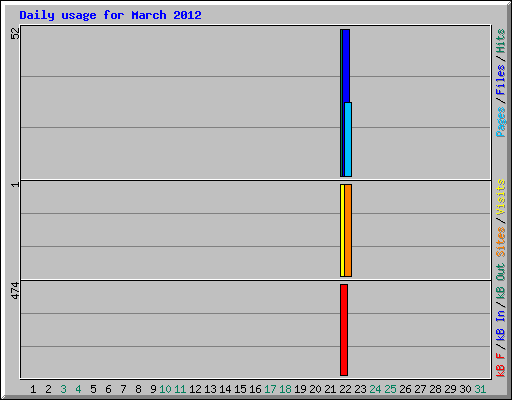Screen dimensions: 512x400
Task: Click day 18 on the x-axis
Action: (x=285, y=389)
